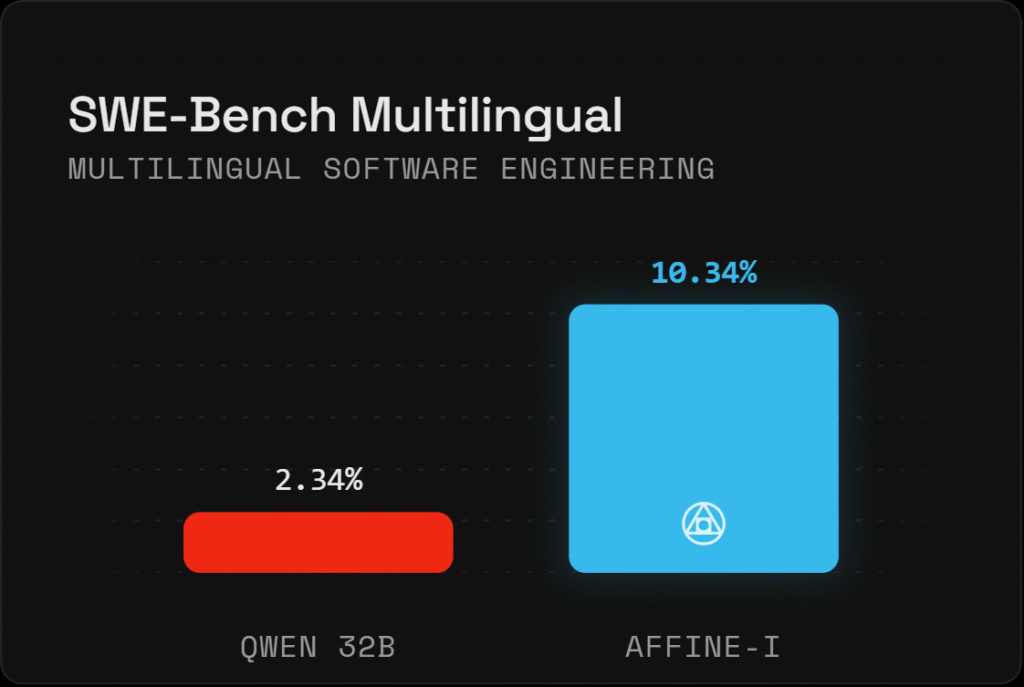The width and height of the screenshot is (1024, 687).
Task: Click the left end of the red bar
Action: 191,542
